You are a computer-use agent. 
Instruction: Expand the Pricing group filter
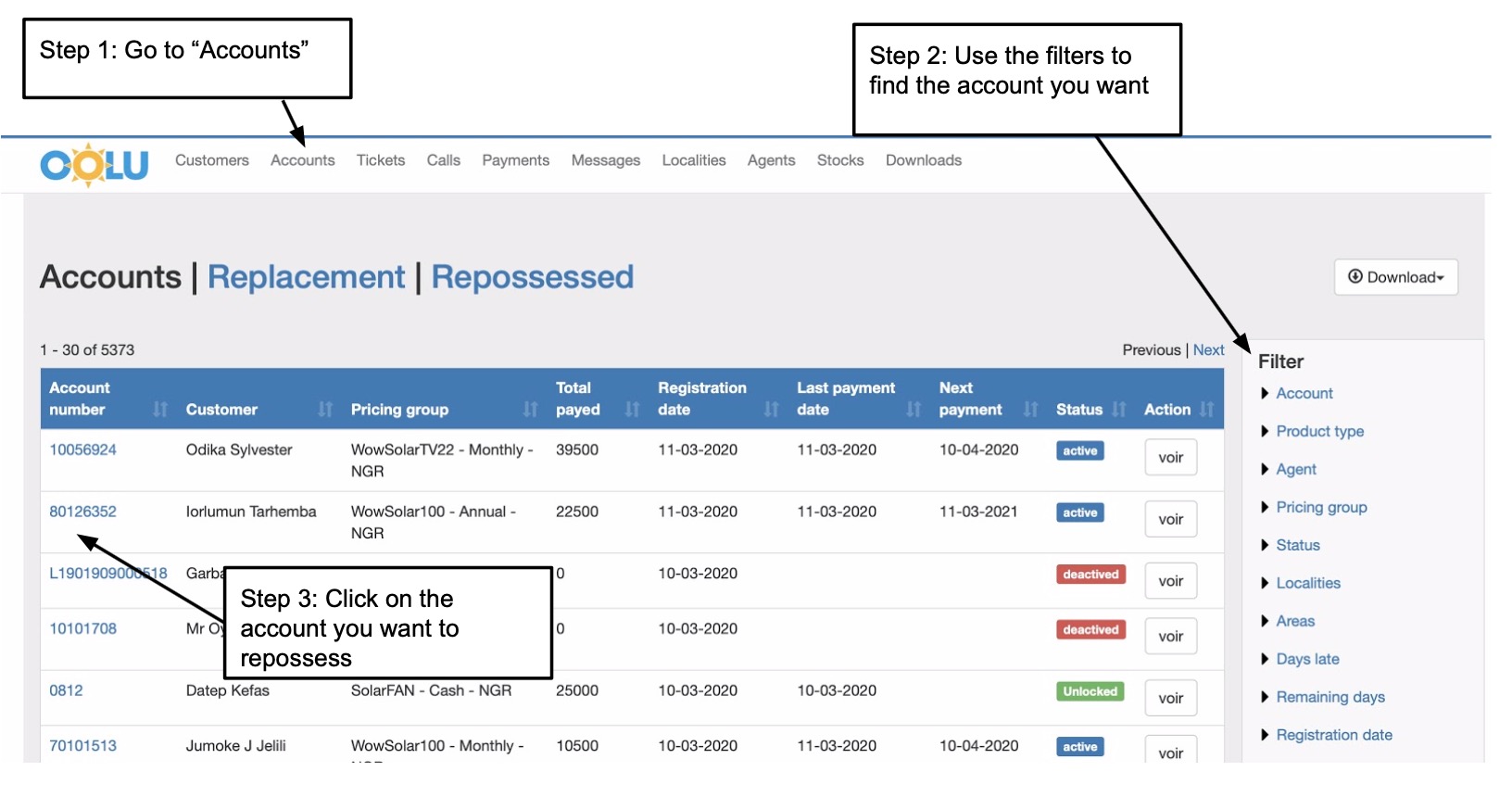pyautogui.click(x=1321, y=508)
